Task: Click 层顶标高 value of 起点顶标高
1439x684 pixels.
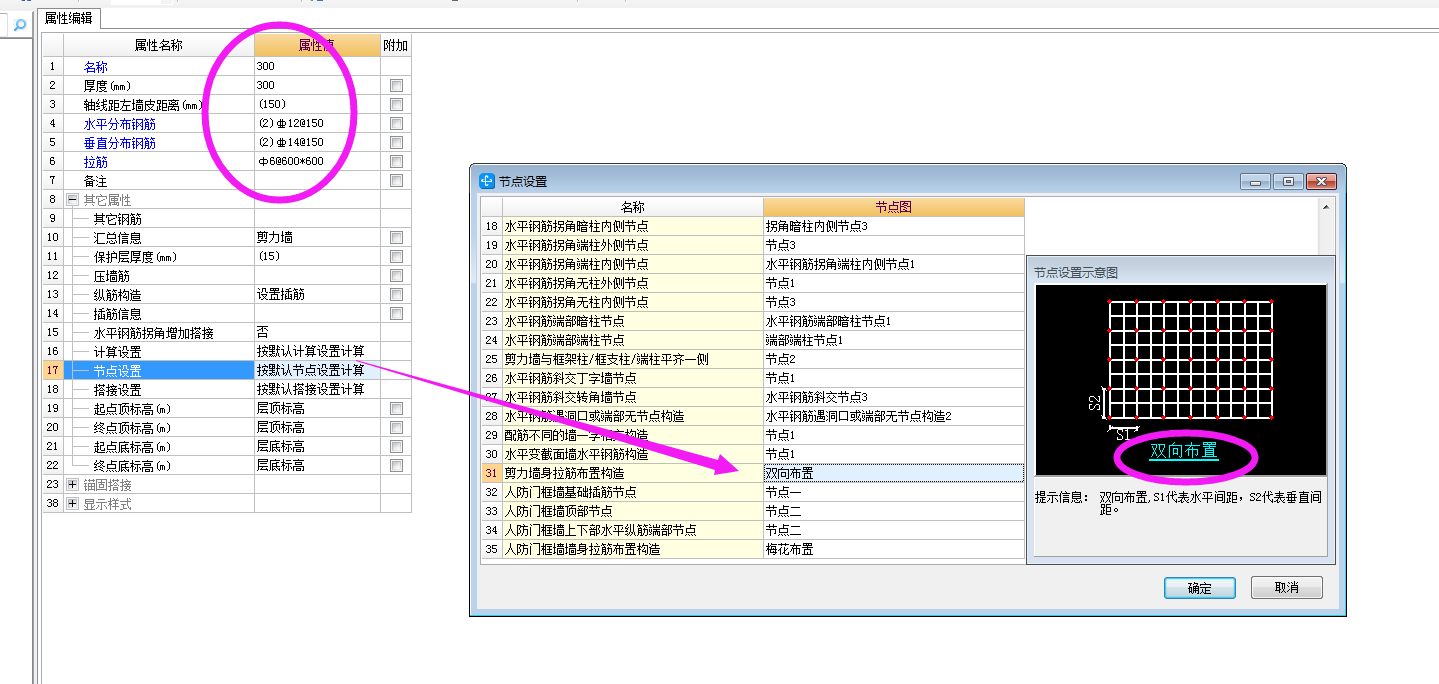Action: pyautogui.click(x=317, y=408)
